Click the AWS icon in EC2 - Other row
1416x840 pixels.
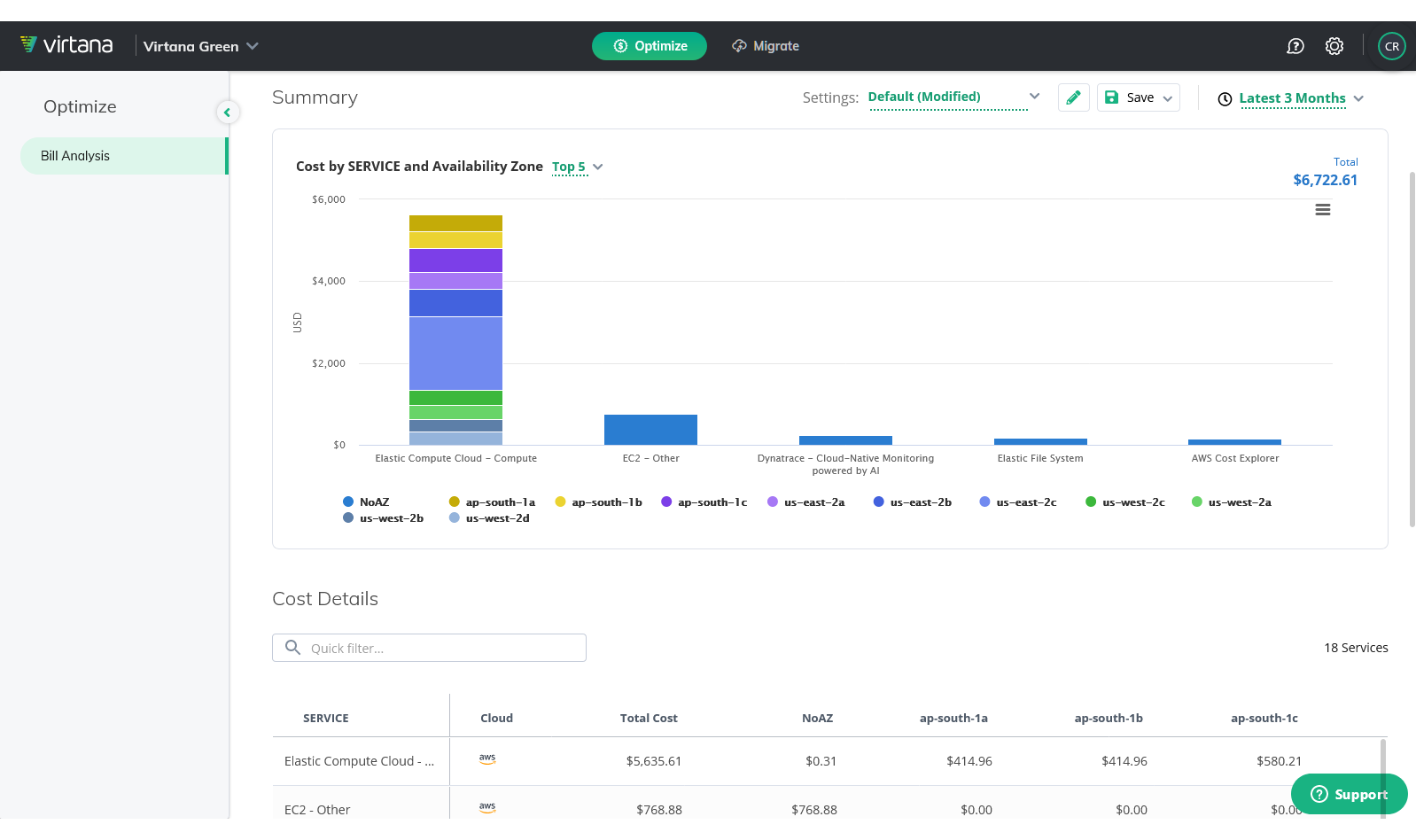tap(487, 808)
